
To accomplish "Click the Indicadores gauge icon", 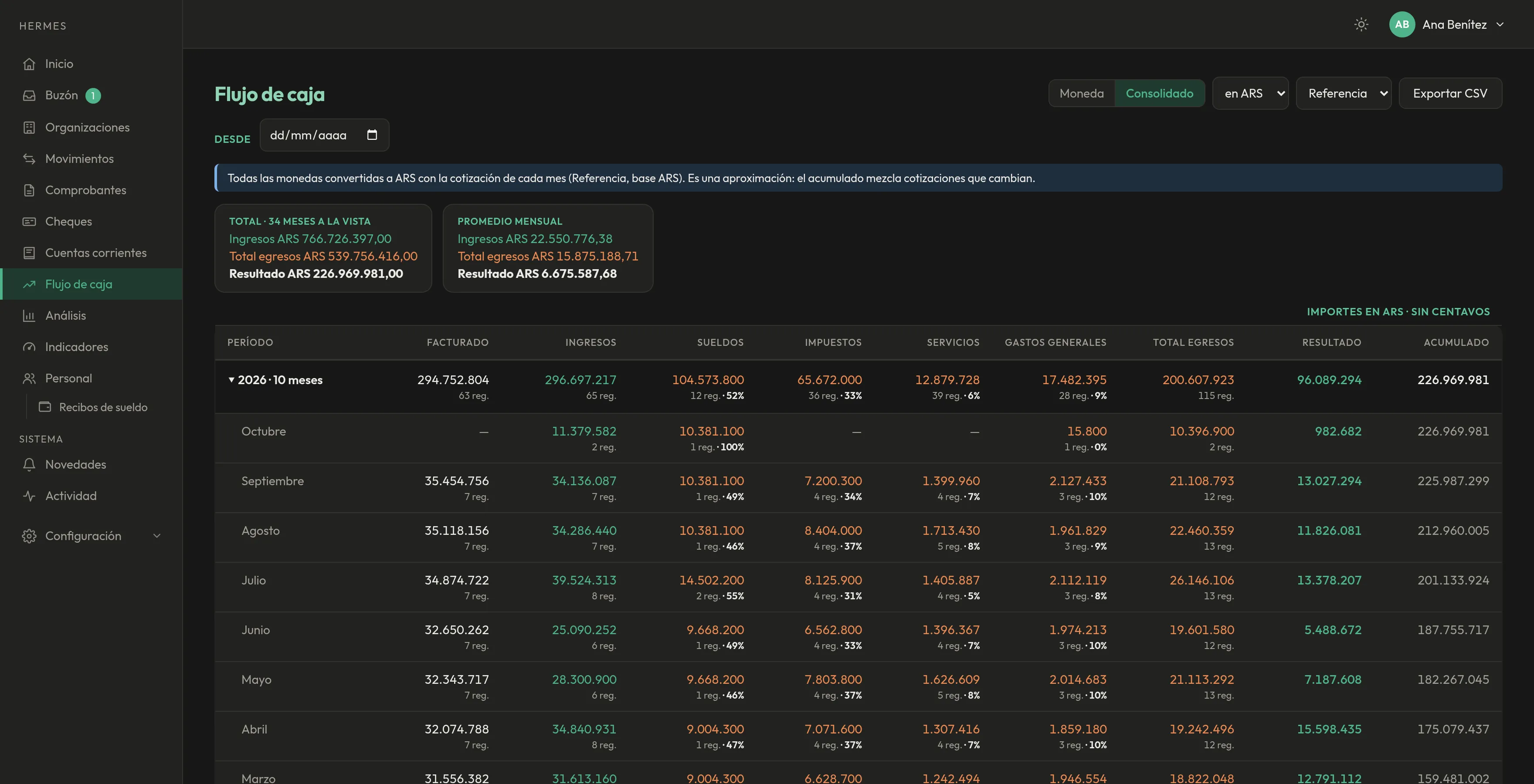I will [29, 347].
